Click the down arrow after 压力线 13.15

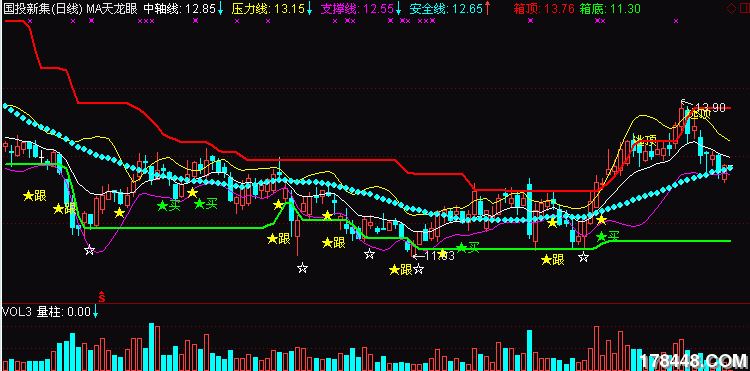click(309, 8)
